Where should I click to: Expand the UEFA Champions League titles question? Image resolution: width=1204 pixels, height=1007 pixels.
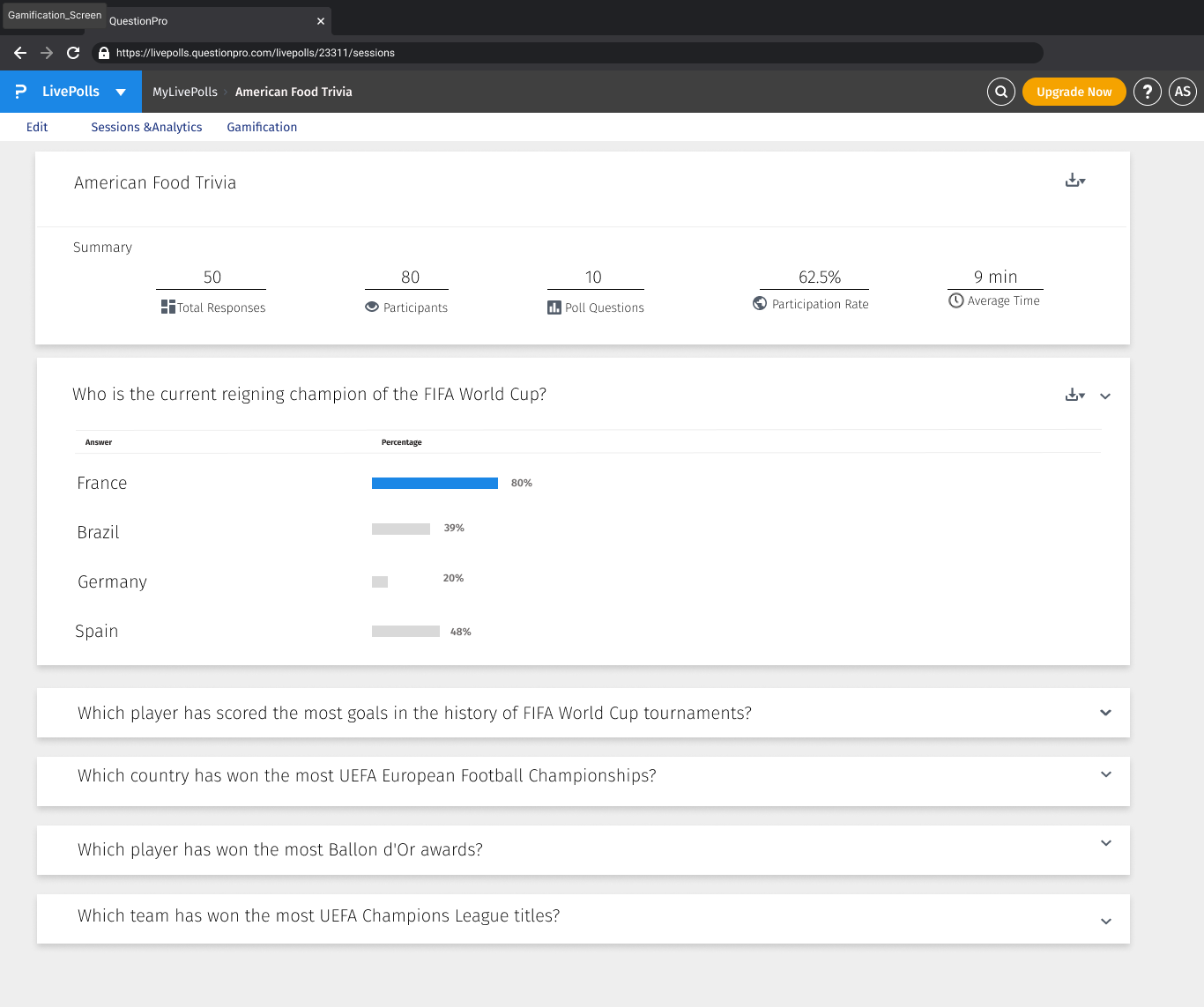(x=1105, y=922)
